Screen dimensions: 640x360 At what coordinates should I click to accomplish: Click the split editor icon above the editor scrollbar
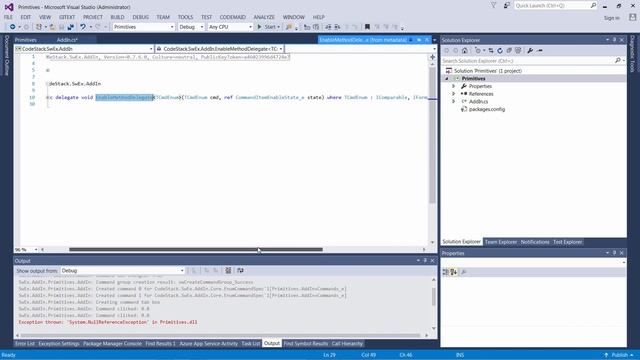pyautogui.click(x=432, y=57)
